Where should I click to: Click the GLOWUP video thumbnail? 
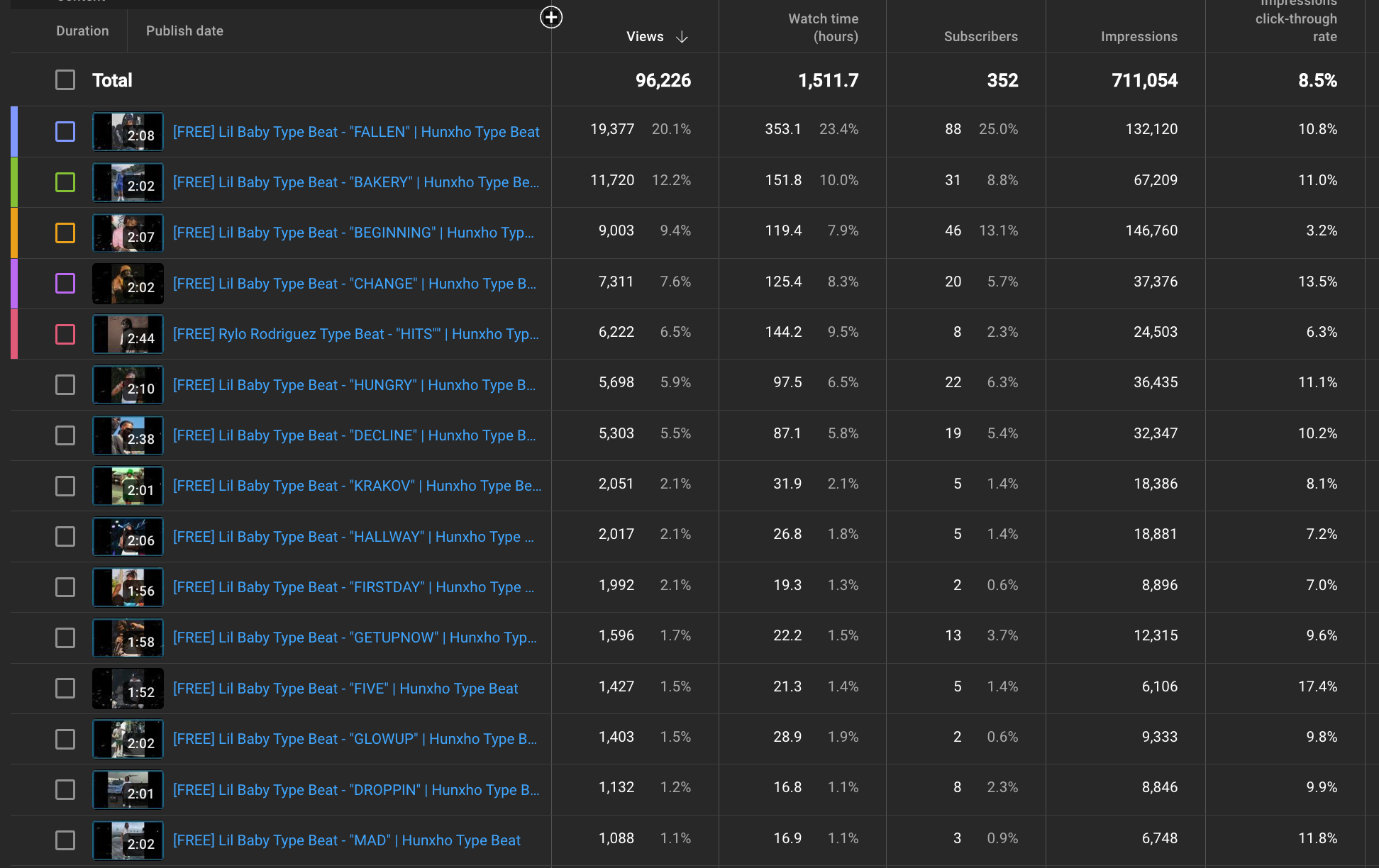click(128, 739)
